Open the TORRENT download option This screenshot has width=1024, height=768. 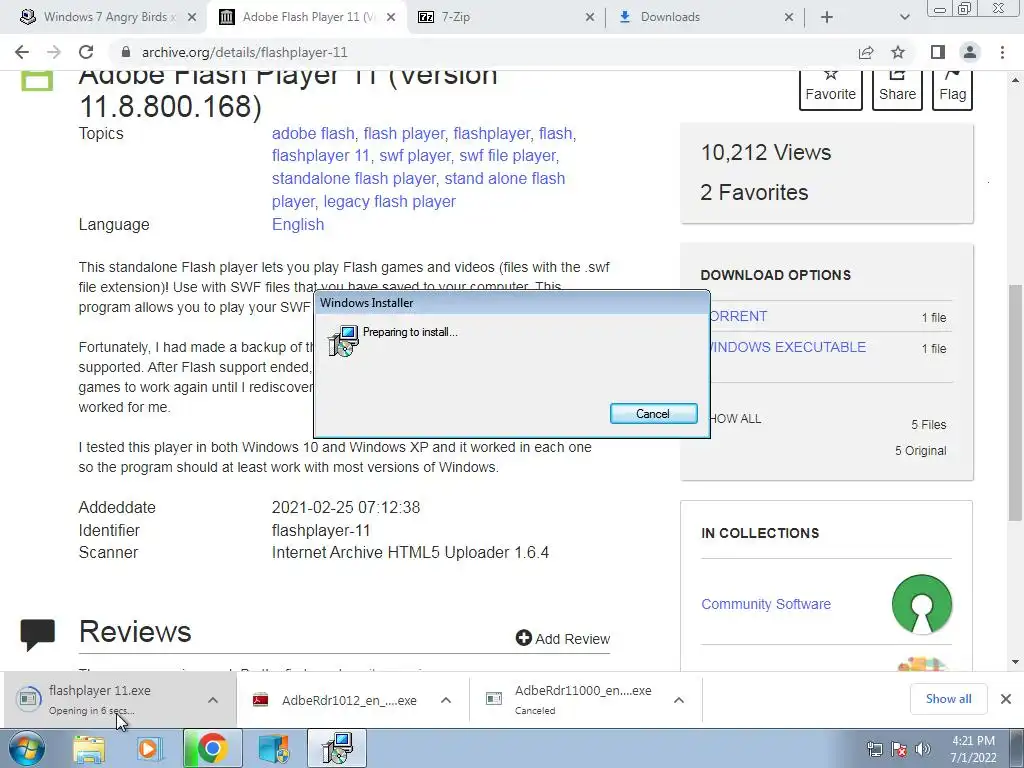click(x=737, y=316)
